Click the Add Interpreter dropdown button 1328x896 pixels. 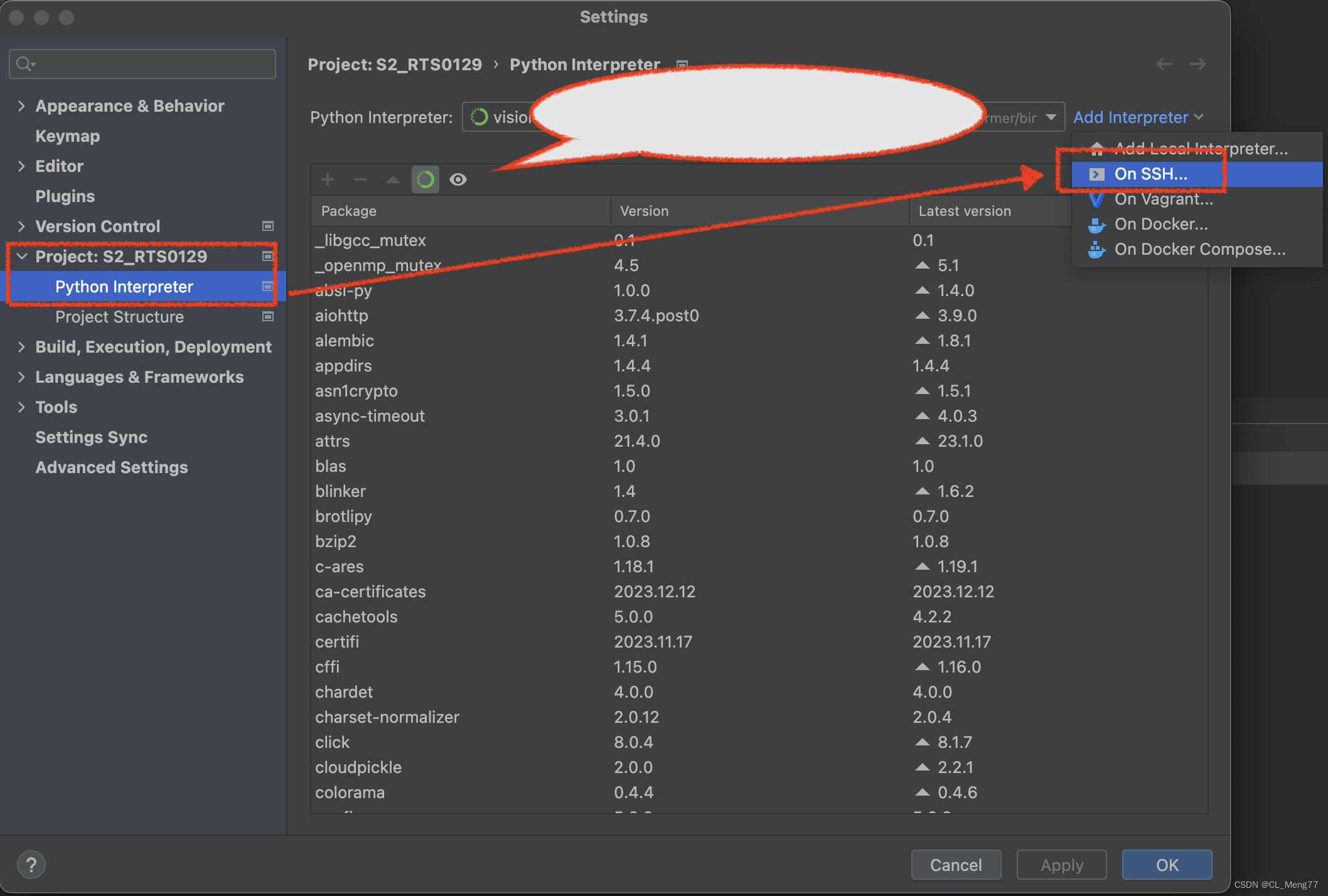click(1139, 117)
